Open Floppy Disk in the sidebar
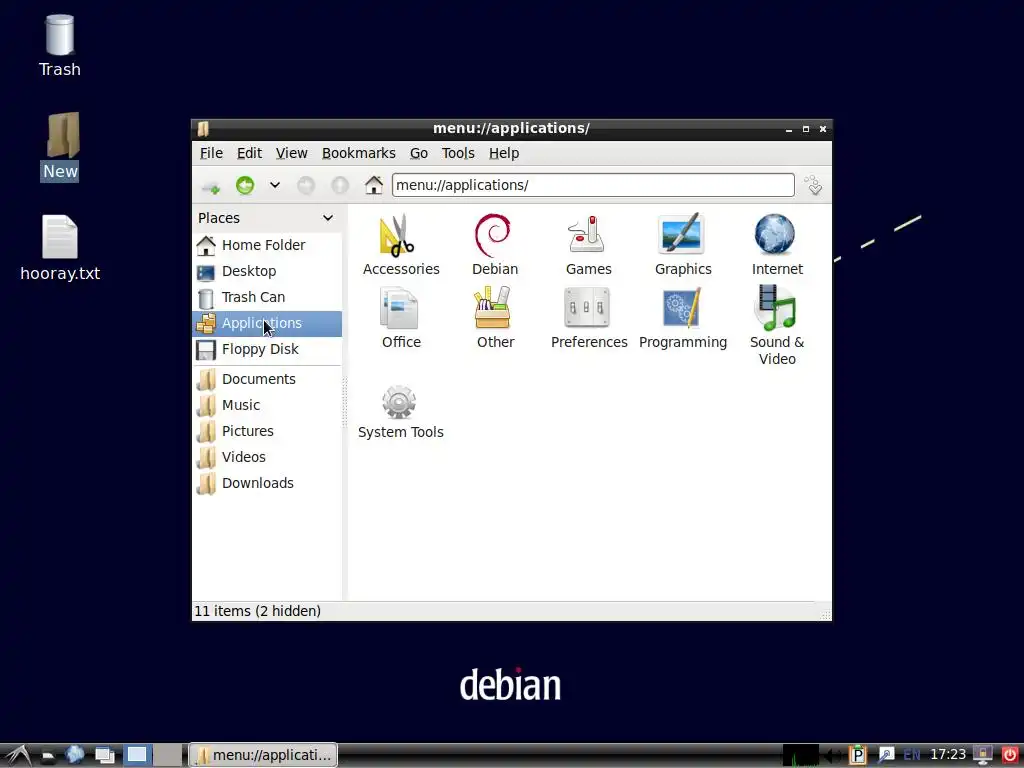The width and height of the screenshot is (1024, 768). [x=267, y=349]
